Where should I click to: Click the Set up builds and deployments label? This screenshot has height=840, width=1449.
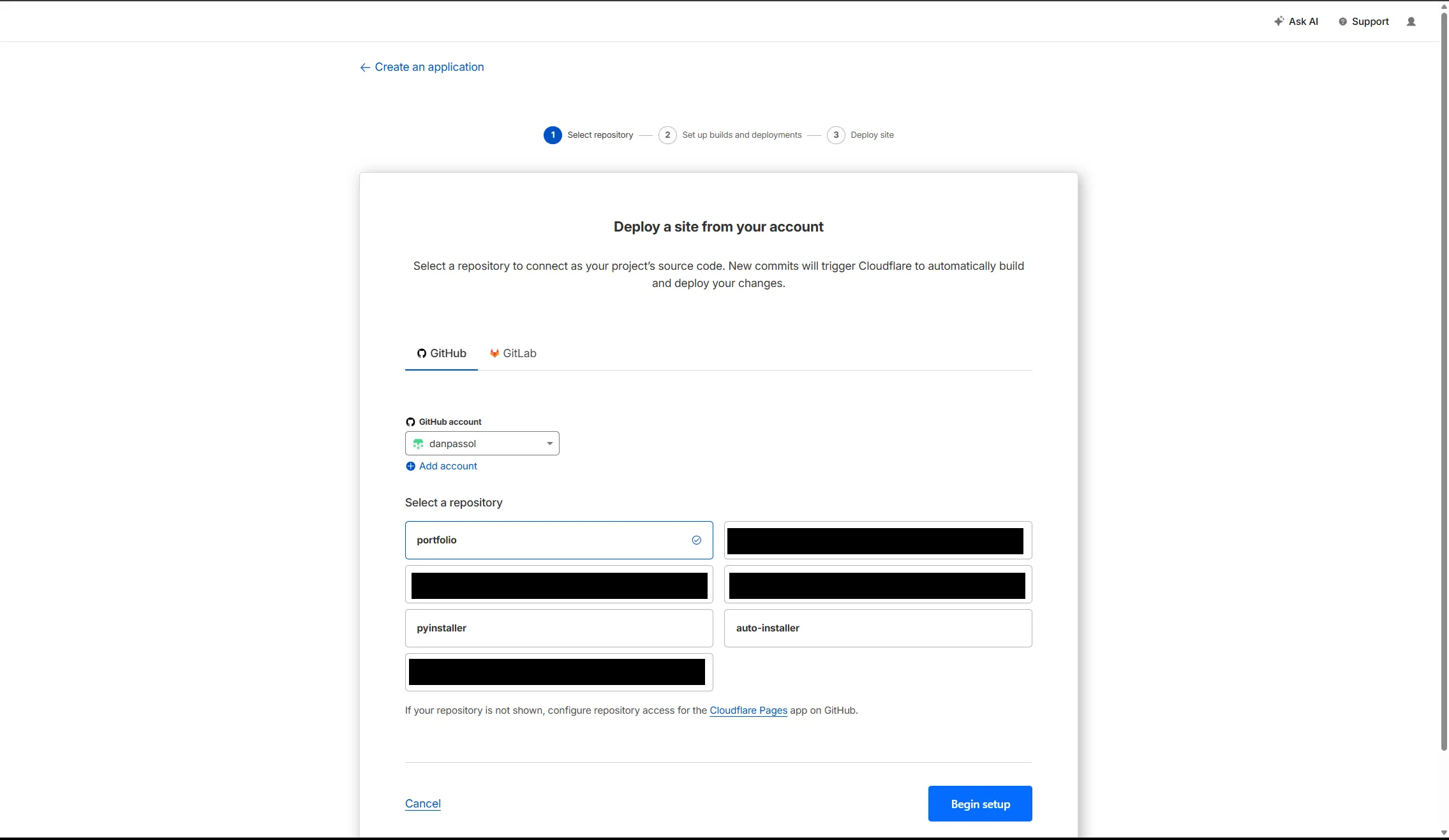pos(742,135)
